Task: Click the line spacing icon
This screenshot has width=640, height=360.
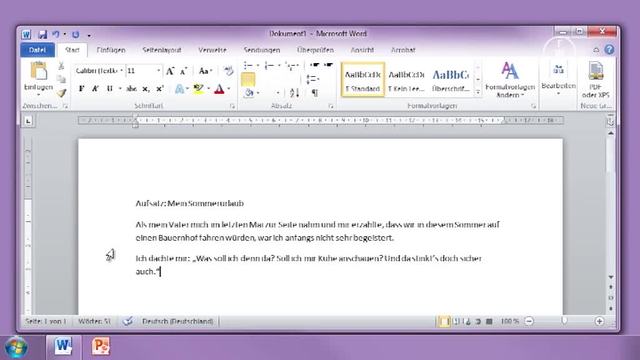Action: (312, 79)
